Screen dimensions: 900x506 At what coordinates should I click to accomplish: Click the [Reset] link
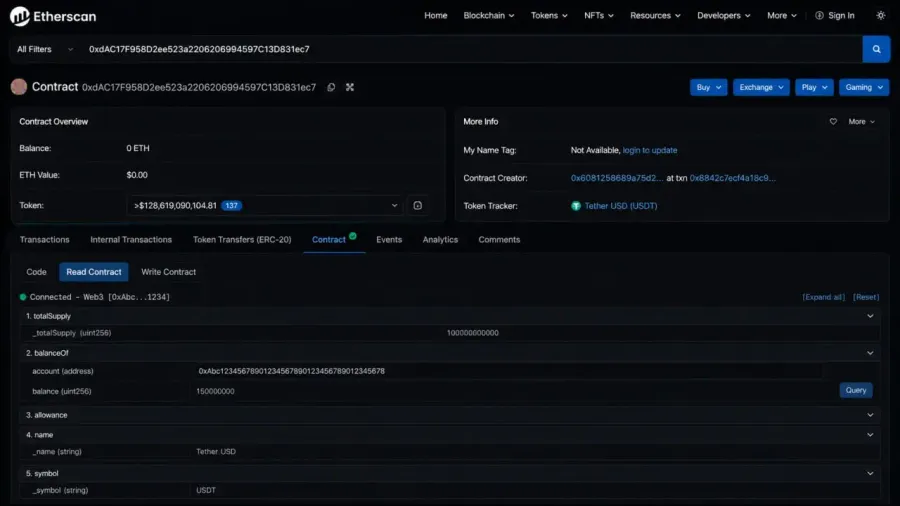click(x=866, y=297)
